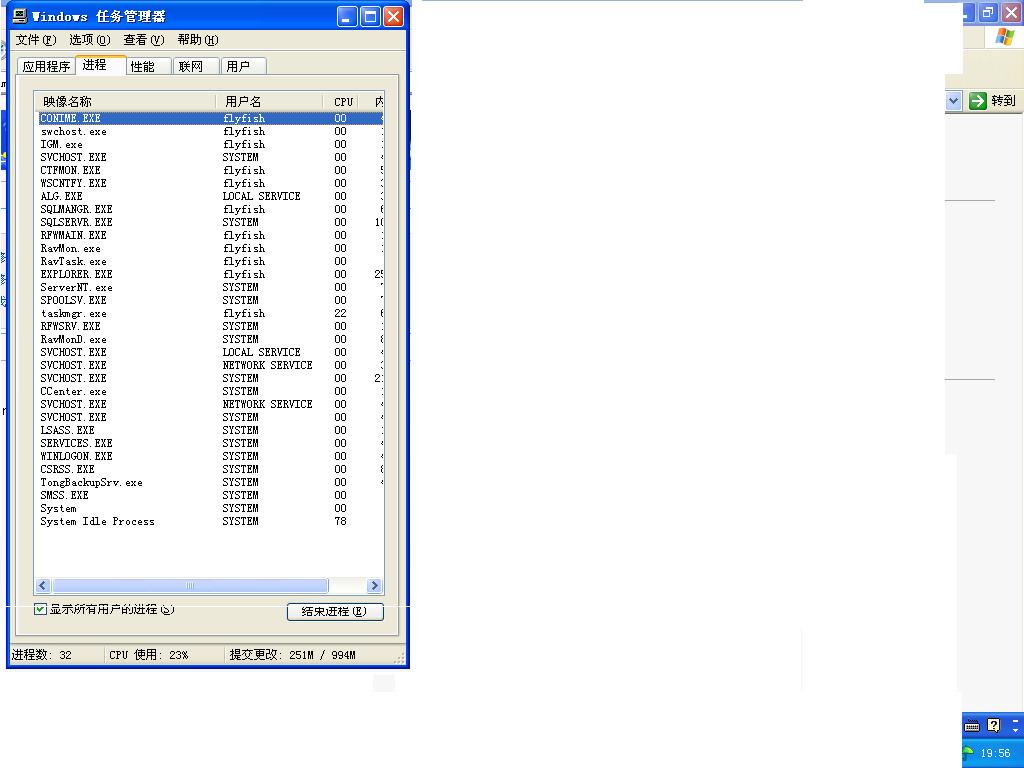Viewport: 1024px width, 768px height.
Task: Sort by the 映像名称 column header
Action: [x=125, y=101]
